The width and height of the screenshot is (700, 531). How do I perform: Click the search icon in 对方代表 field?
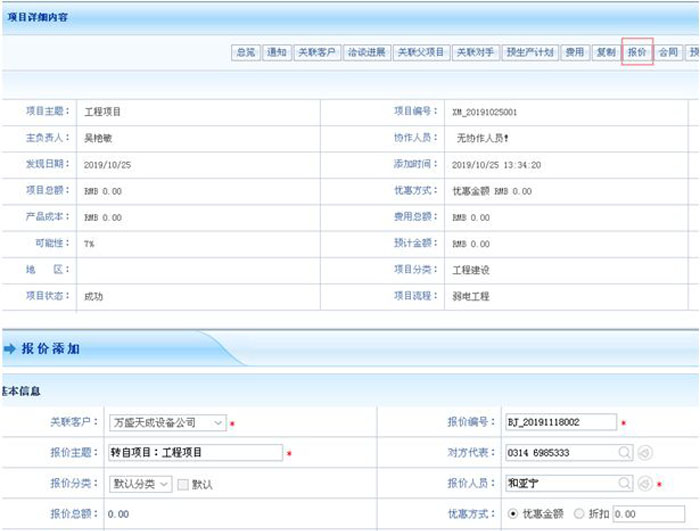[625, 453]
